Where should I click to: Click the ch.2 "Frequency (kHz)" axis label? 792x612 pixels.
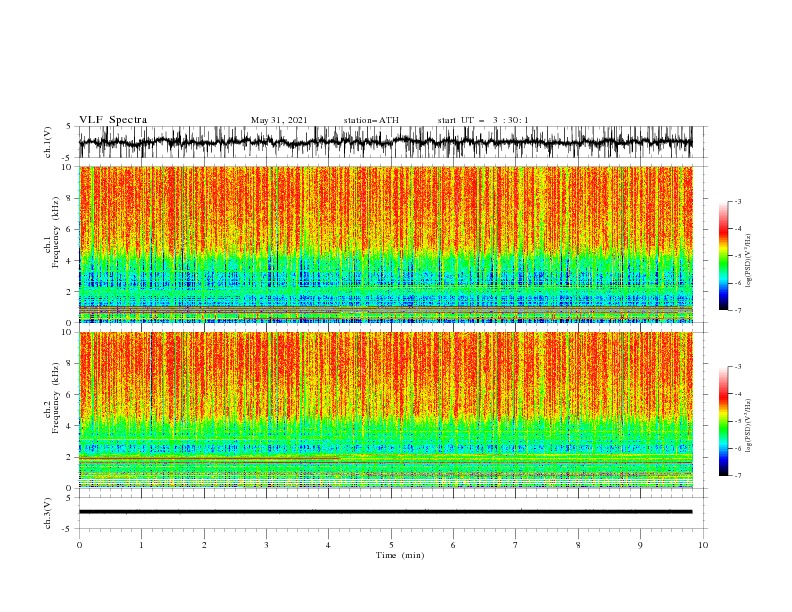coord(56,398)
